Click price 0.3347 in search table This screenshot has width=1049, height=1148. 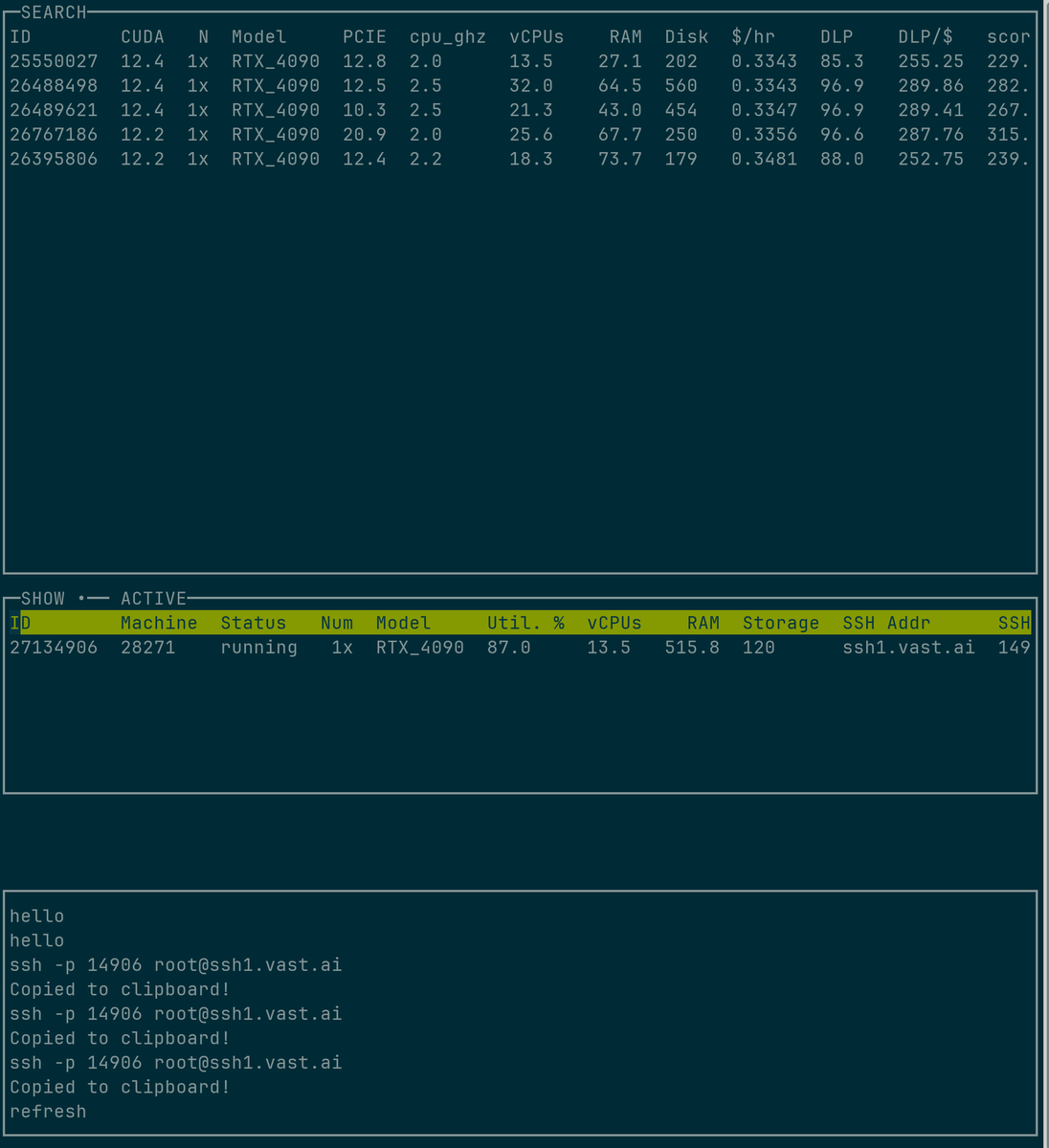764,110
